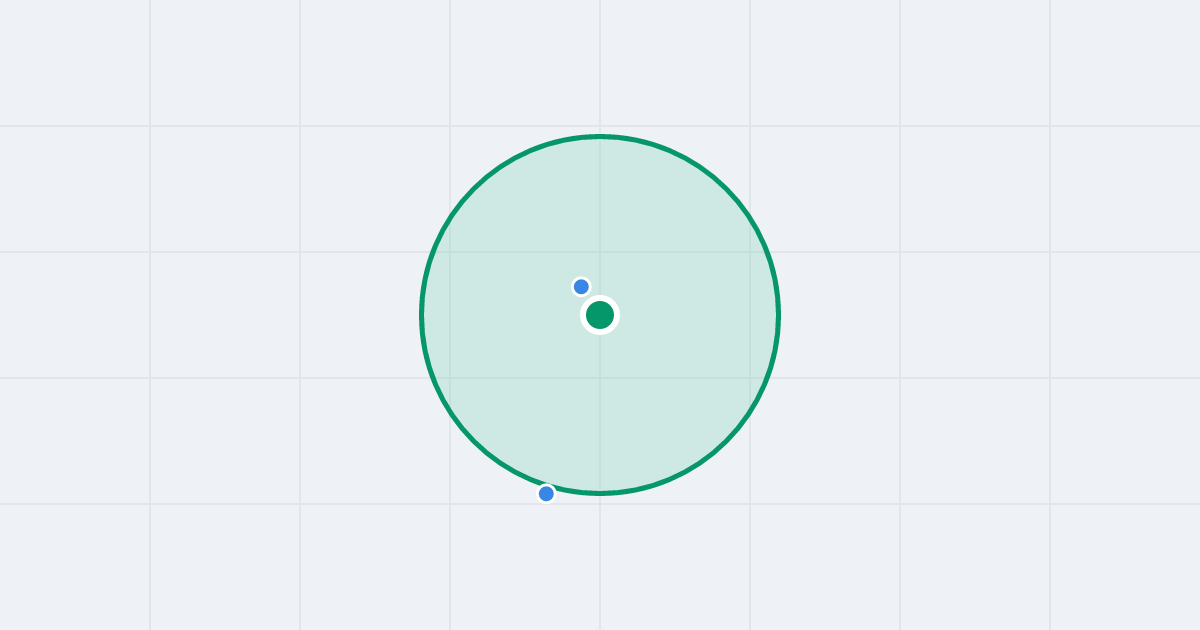Click the blue handle beside the circle center
The image size is (1200, 630).
[581, 287]
